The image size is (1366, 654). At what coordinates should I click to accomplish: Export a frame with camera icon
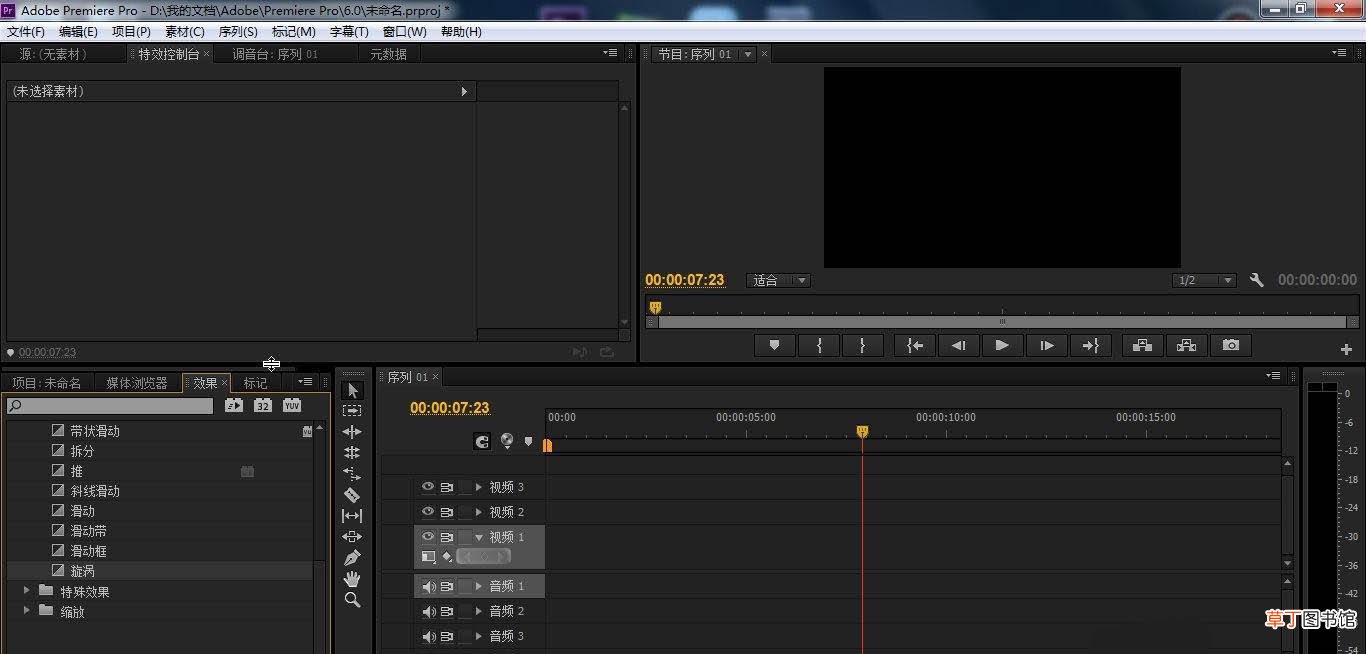(1231, 345)
